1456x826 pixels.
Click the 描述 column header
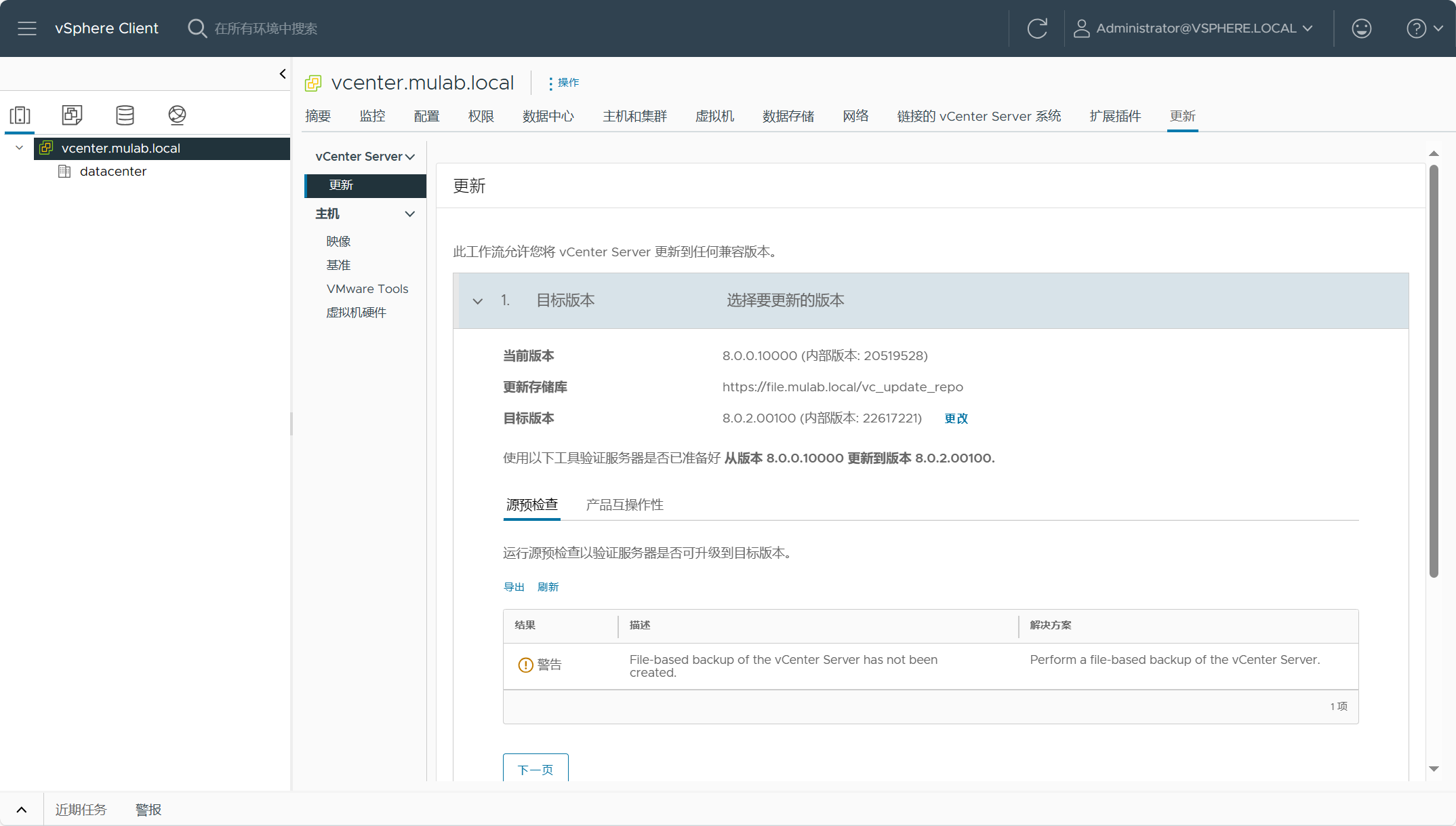click(640, 625)
